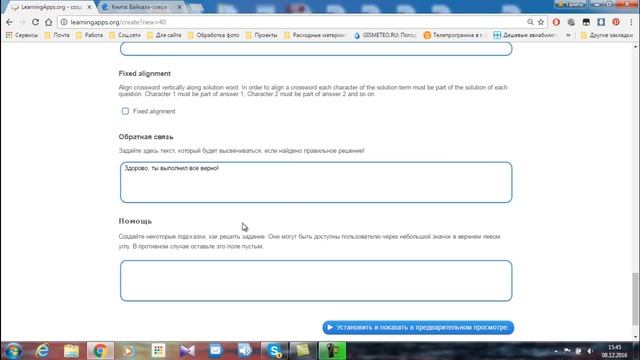The width and height of the screenshot is (640, 360).
Task: Open the Расходные материалы bookmarks folder
Action: coord(315,35)
